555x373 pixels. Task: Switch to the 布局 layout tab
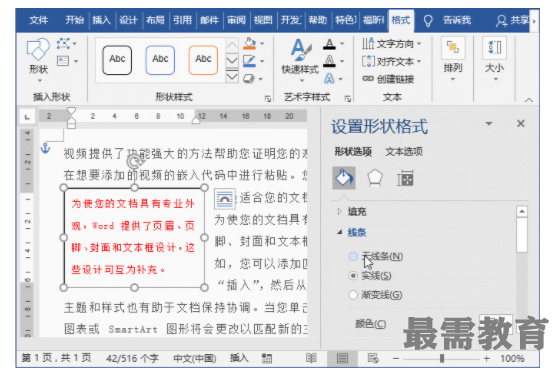pos(155,20)
